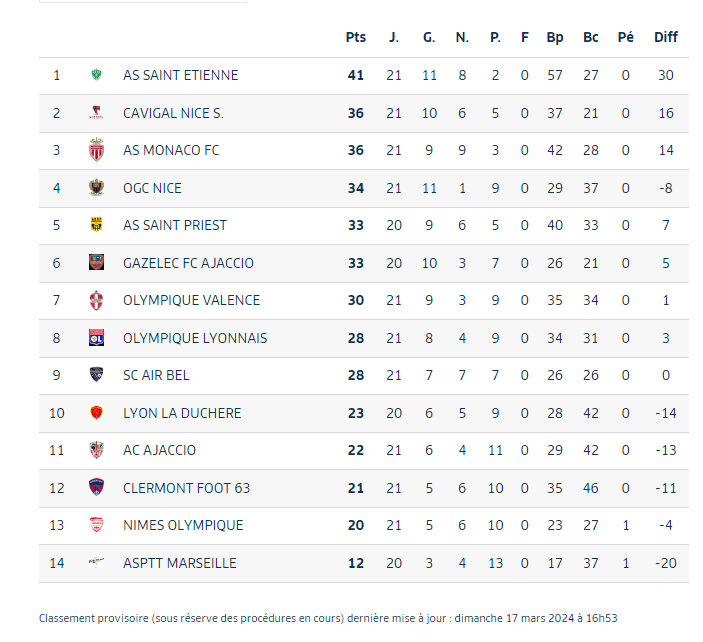Click the Diff column header
This screenshot has height=642, width=703.
pos(666,37)
